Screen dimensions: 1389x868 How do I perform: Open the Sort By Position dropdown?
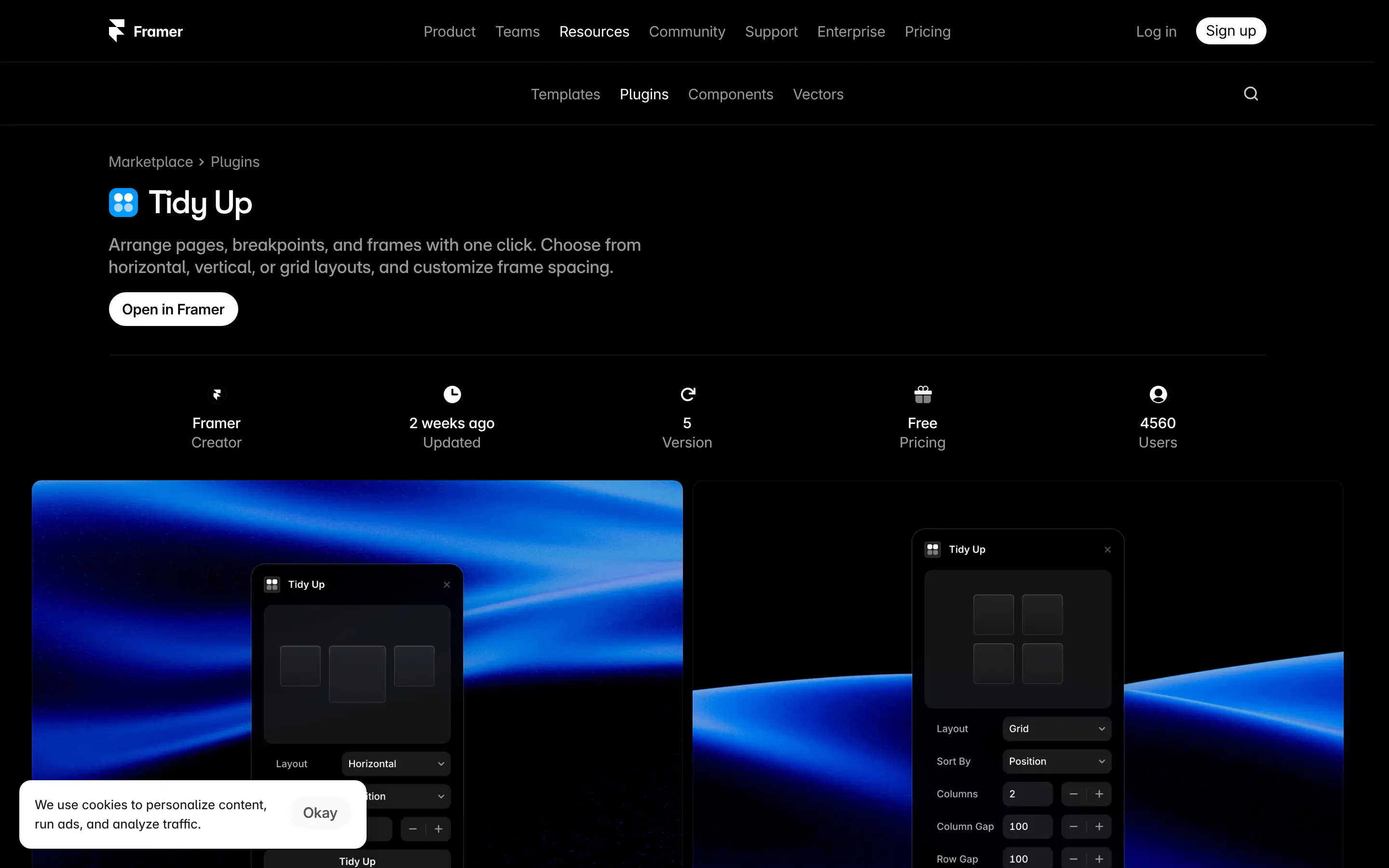(x=1056, y=760)
